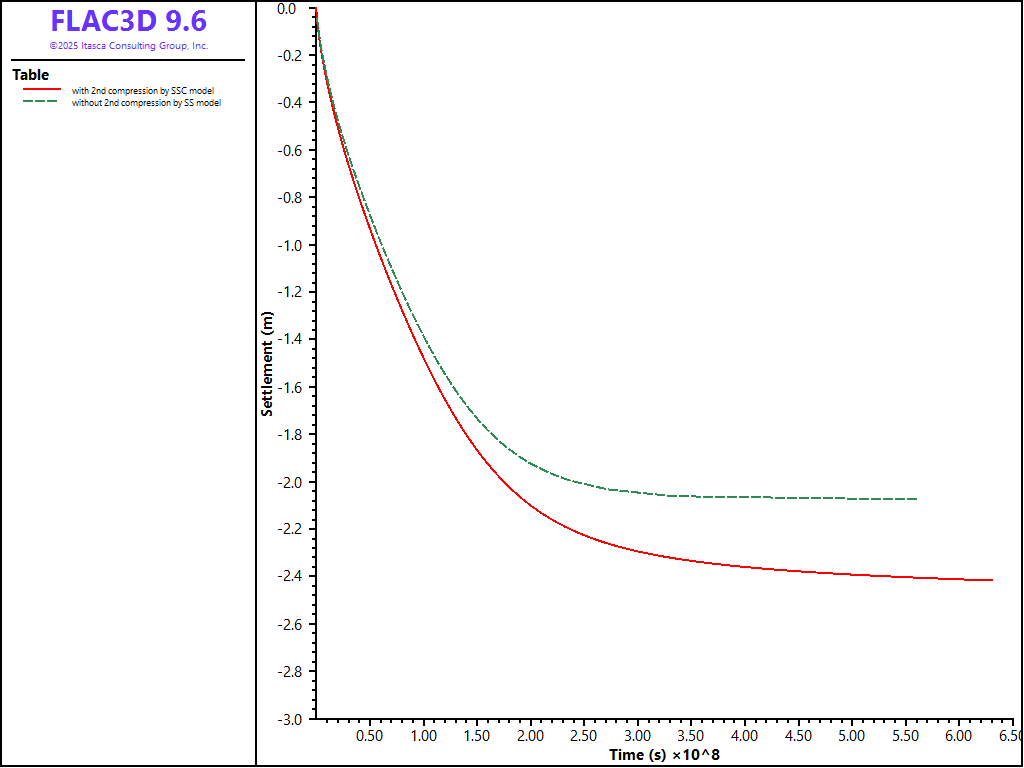This screenshot has height=768, width=1024.
Task: Click the green dashed line legend swatch
Action: (42, 103)
